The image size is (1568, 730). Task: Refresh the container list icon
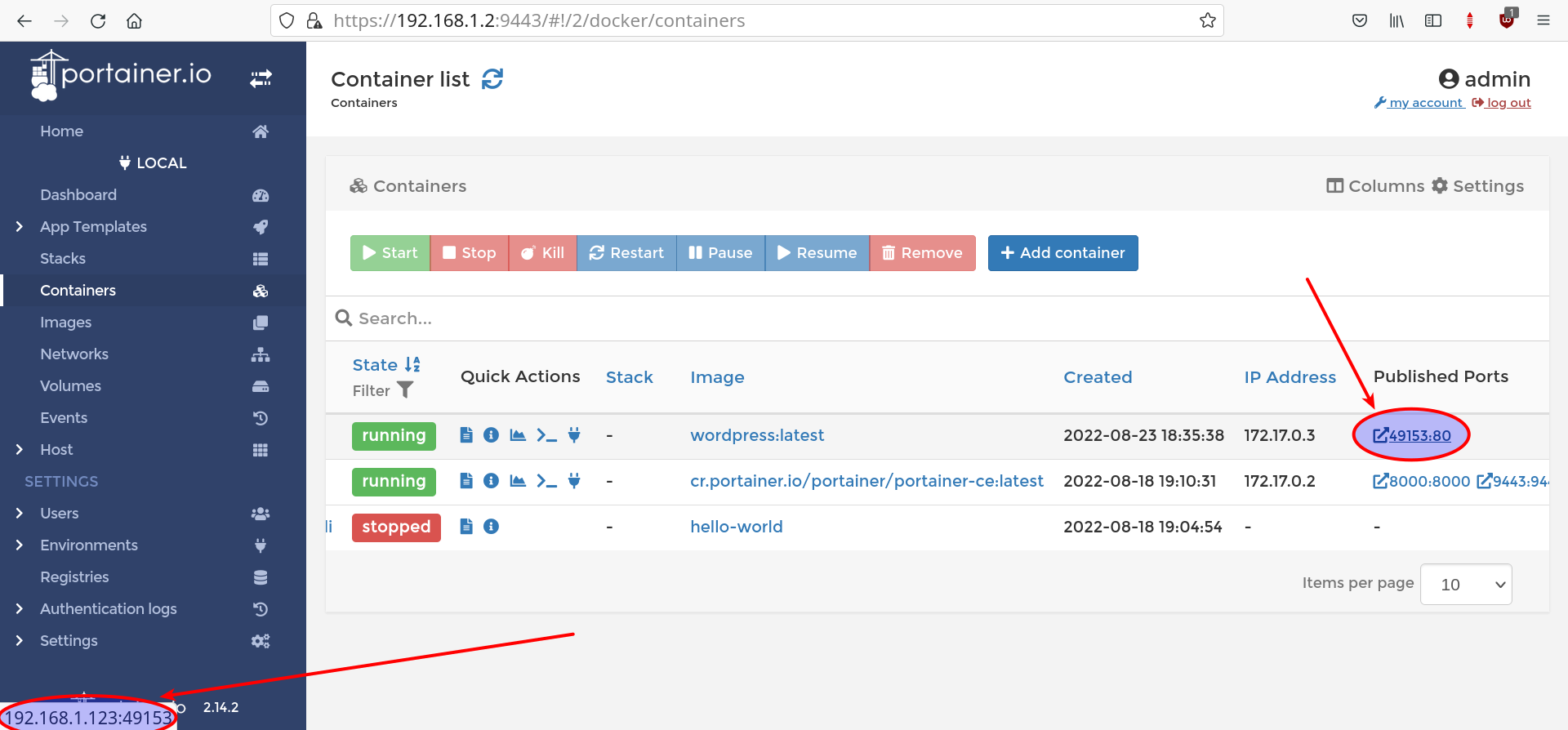click(492, 79)
